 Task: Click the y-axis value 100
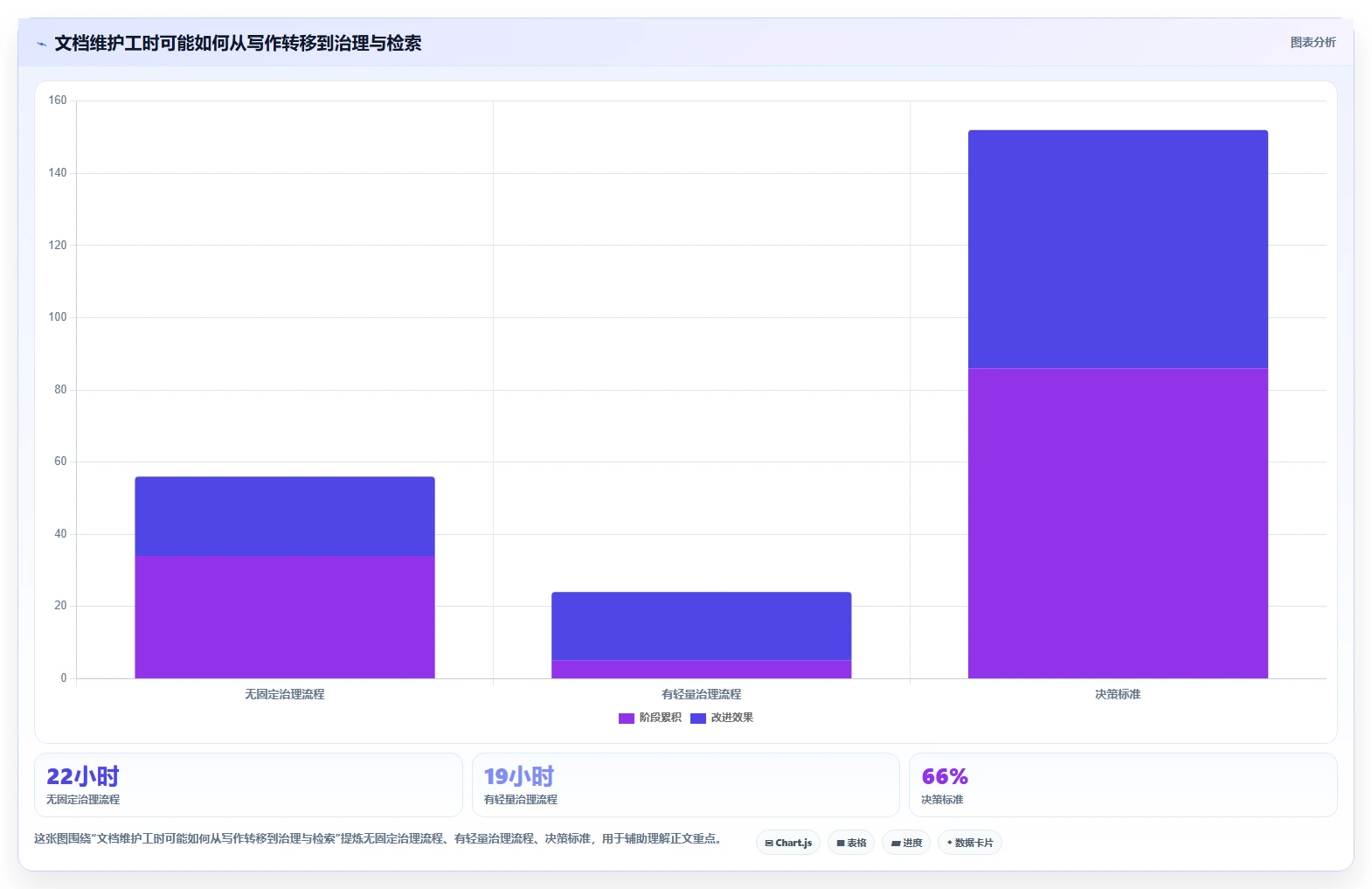(x=58, y=317)
